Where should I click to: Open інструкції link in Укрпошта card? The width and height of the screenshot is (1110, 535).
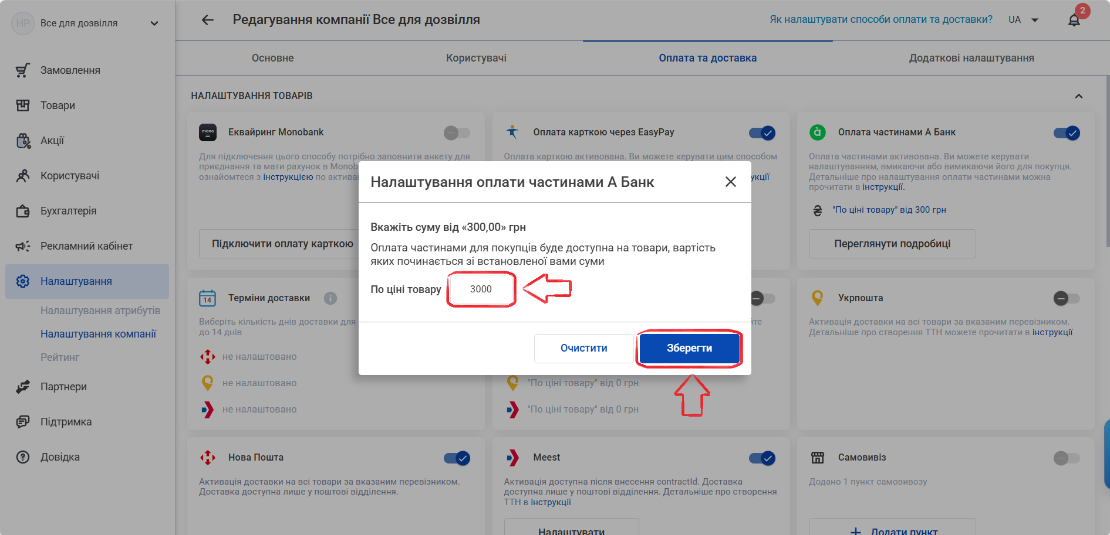click(x=1052, y=331)
